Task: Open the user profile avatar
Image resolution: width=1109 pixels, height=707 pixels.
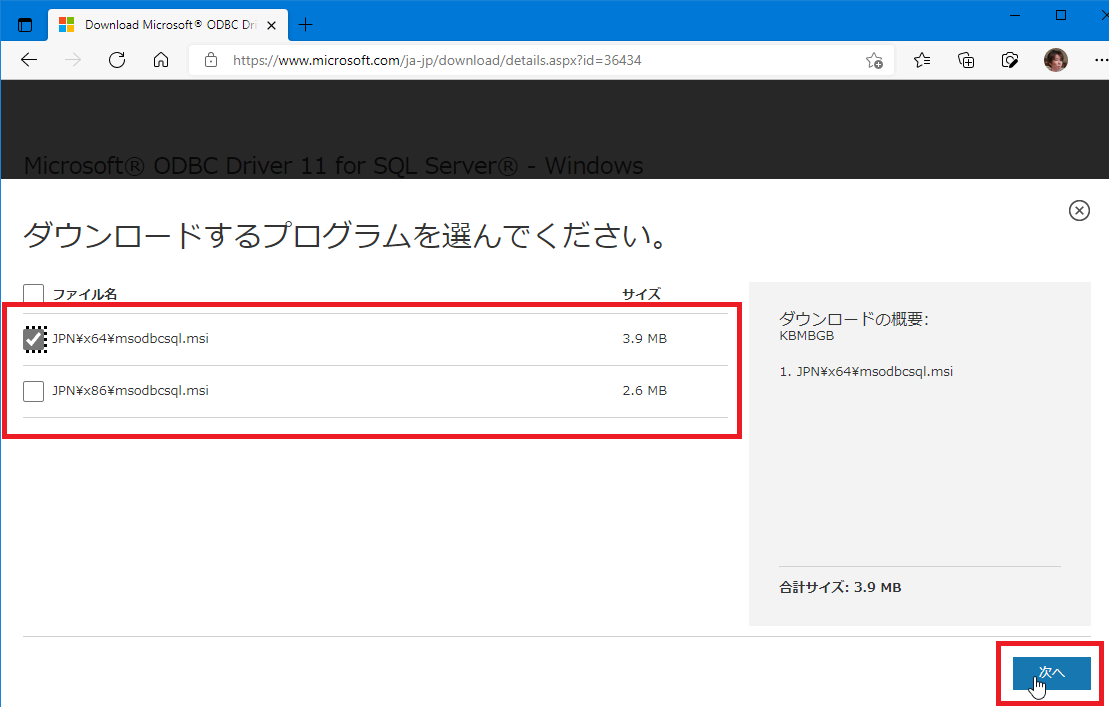Action: (1055, 60)
